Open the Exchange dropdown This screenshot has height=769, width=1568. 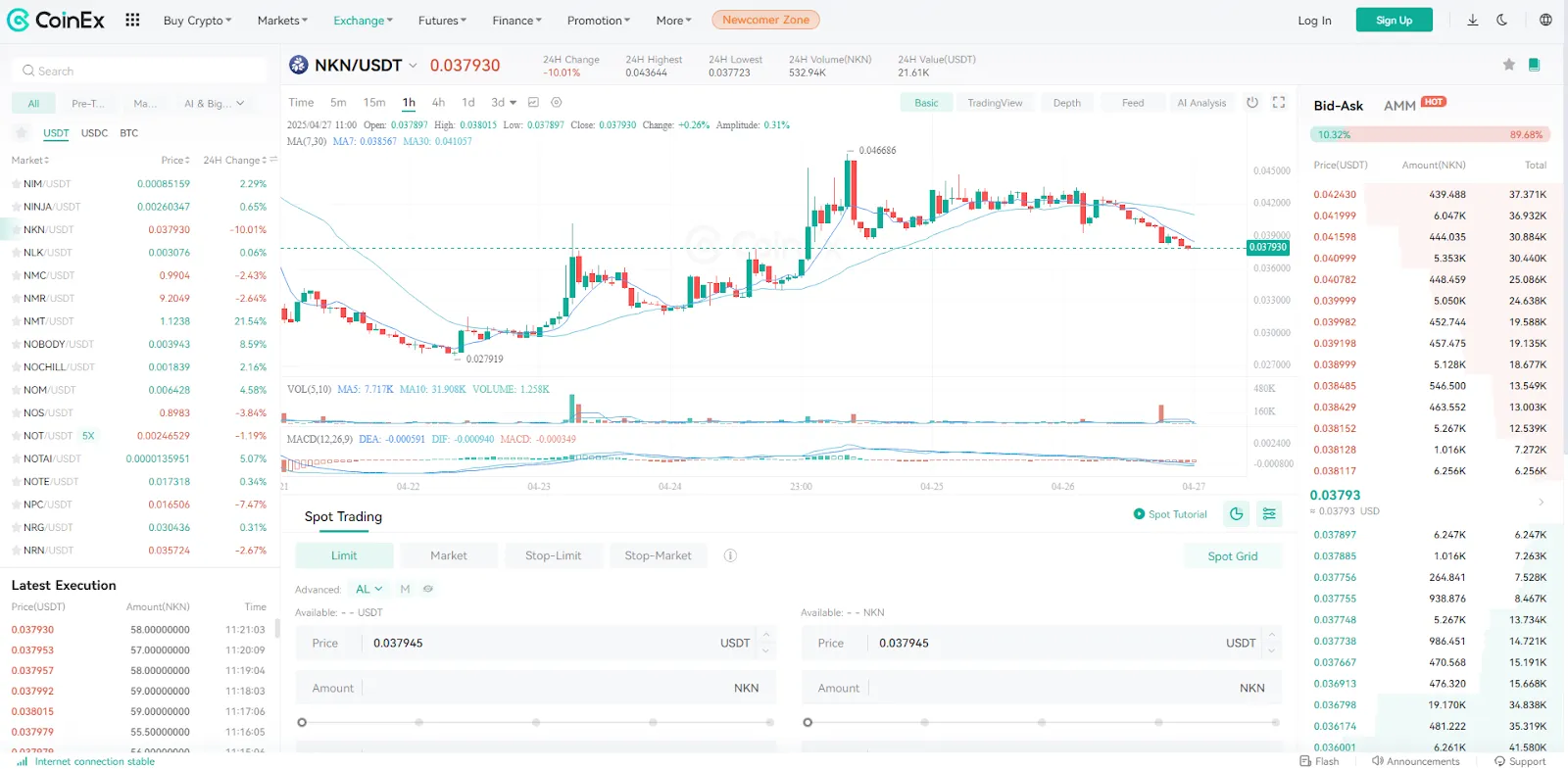click(363, 20)
